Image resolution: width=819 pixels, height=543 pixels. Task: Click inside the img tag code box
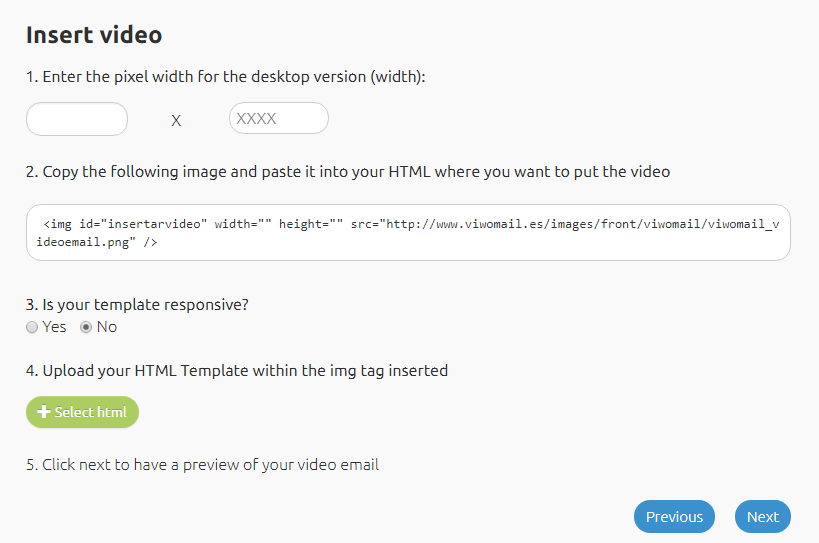408,232
